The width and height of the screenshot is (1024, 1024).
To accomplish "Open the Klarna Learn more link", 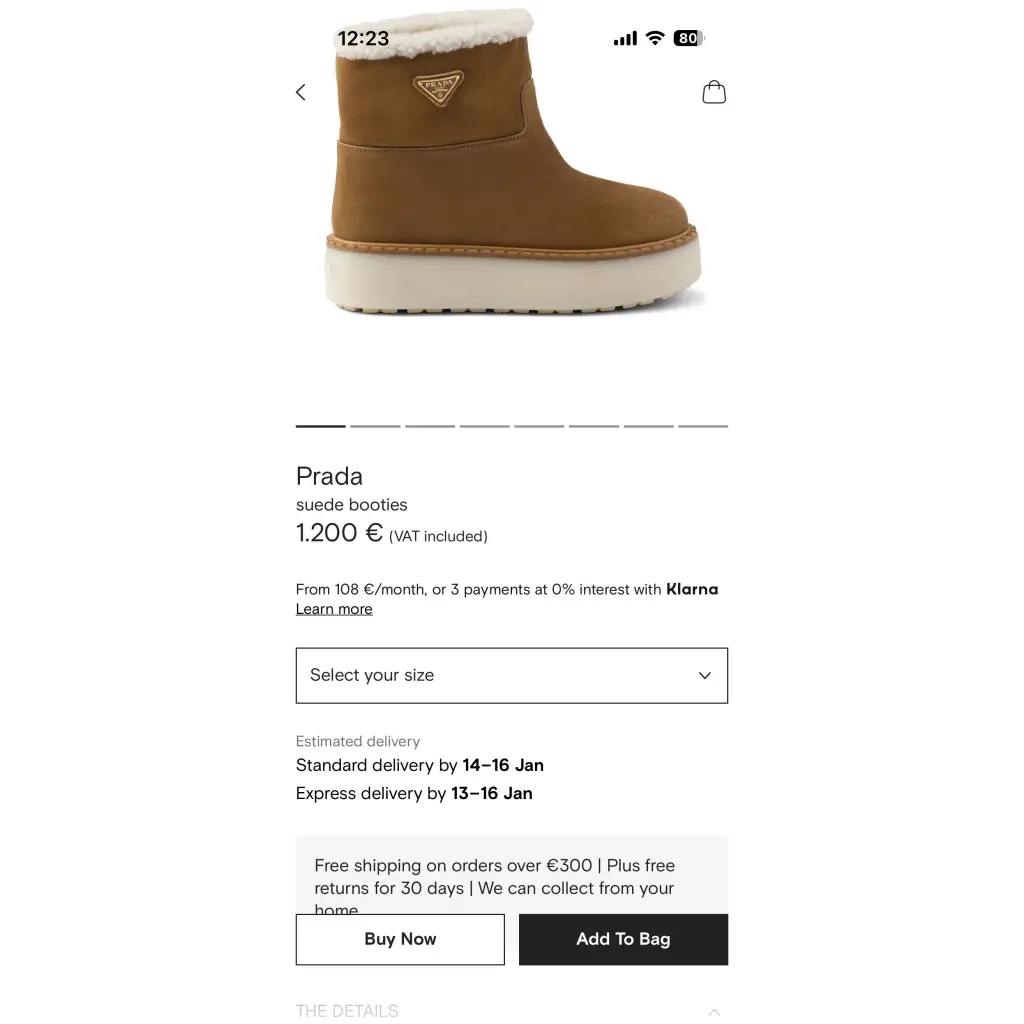I will 334,609.
